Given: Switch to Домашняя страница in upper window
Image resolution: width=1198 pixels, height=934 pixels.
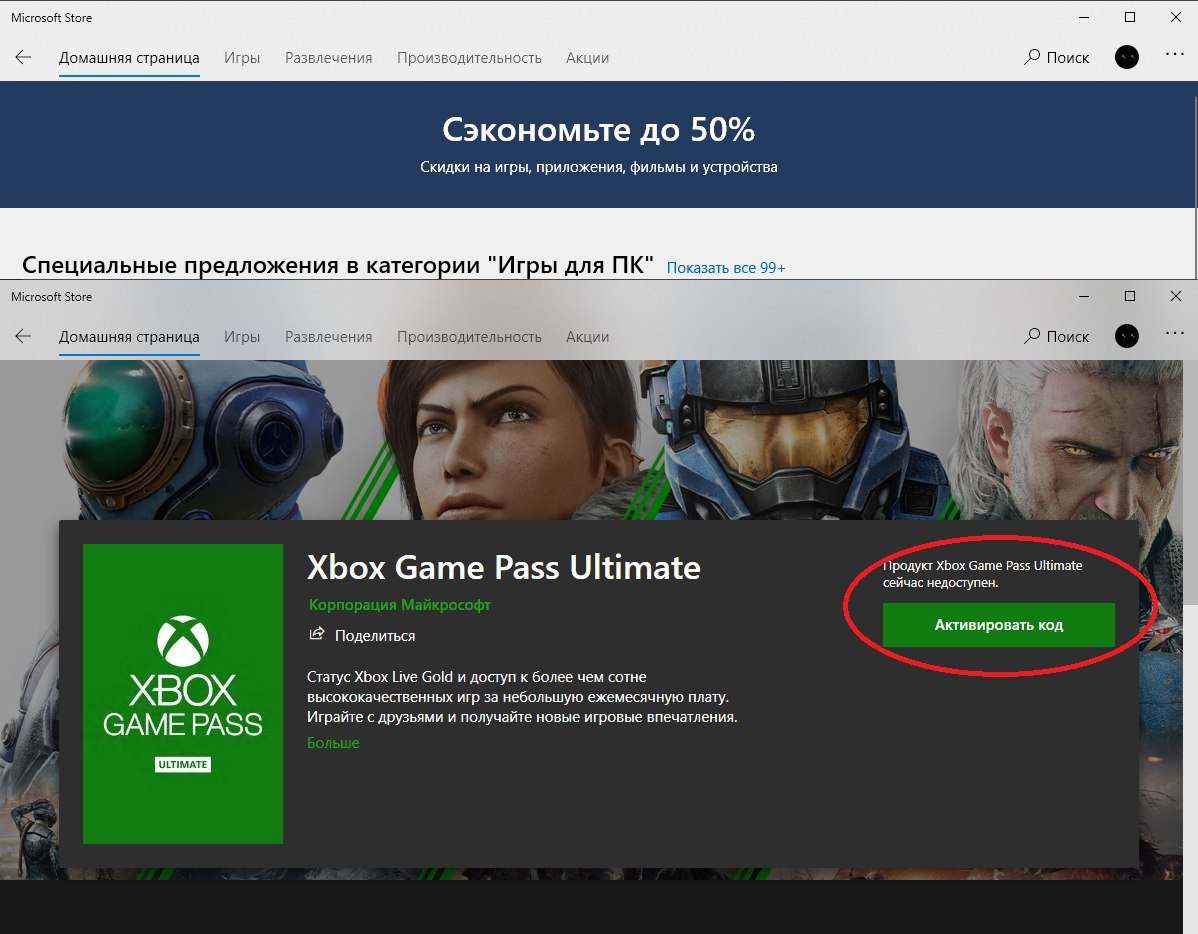Looking at the screenshot, I should pyautogui.click(x=129, y=58).
